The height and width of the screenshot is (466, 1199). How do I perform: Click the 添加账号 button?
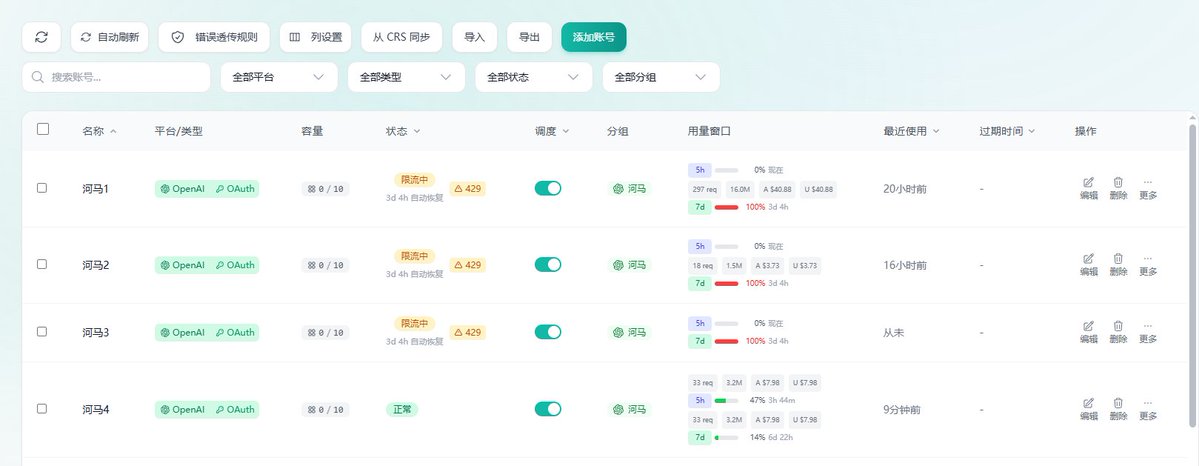click(x=593, y=37)
